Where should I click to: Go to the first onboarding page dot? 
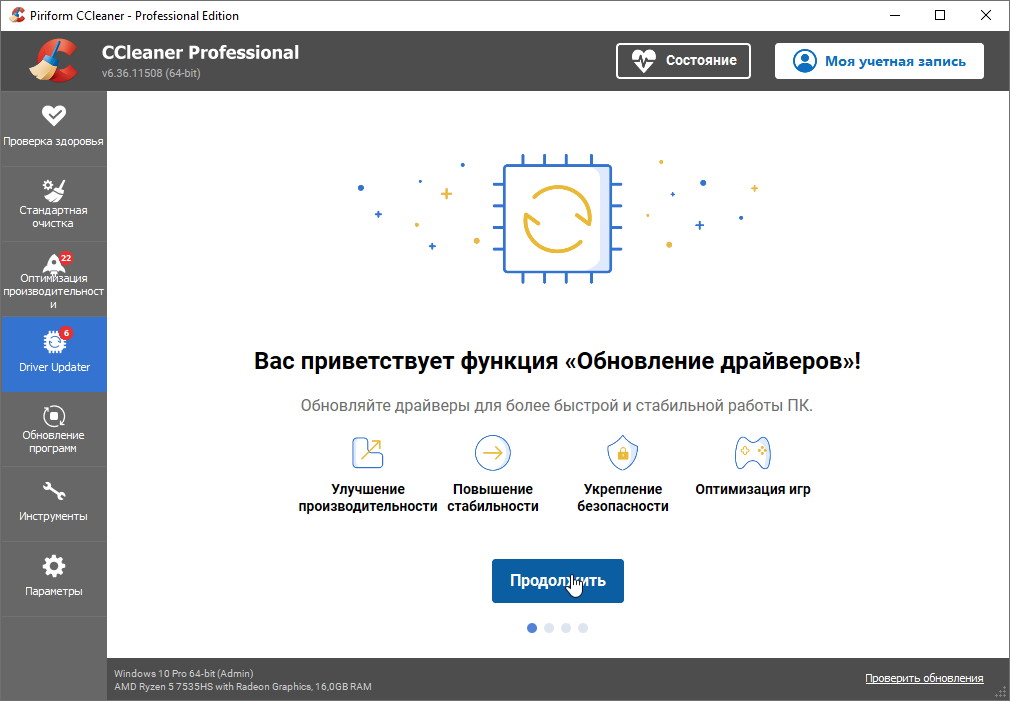tap(532, 628)
